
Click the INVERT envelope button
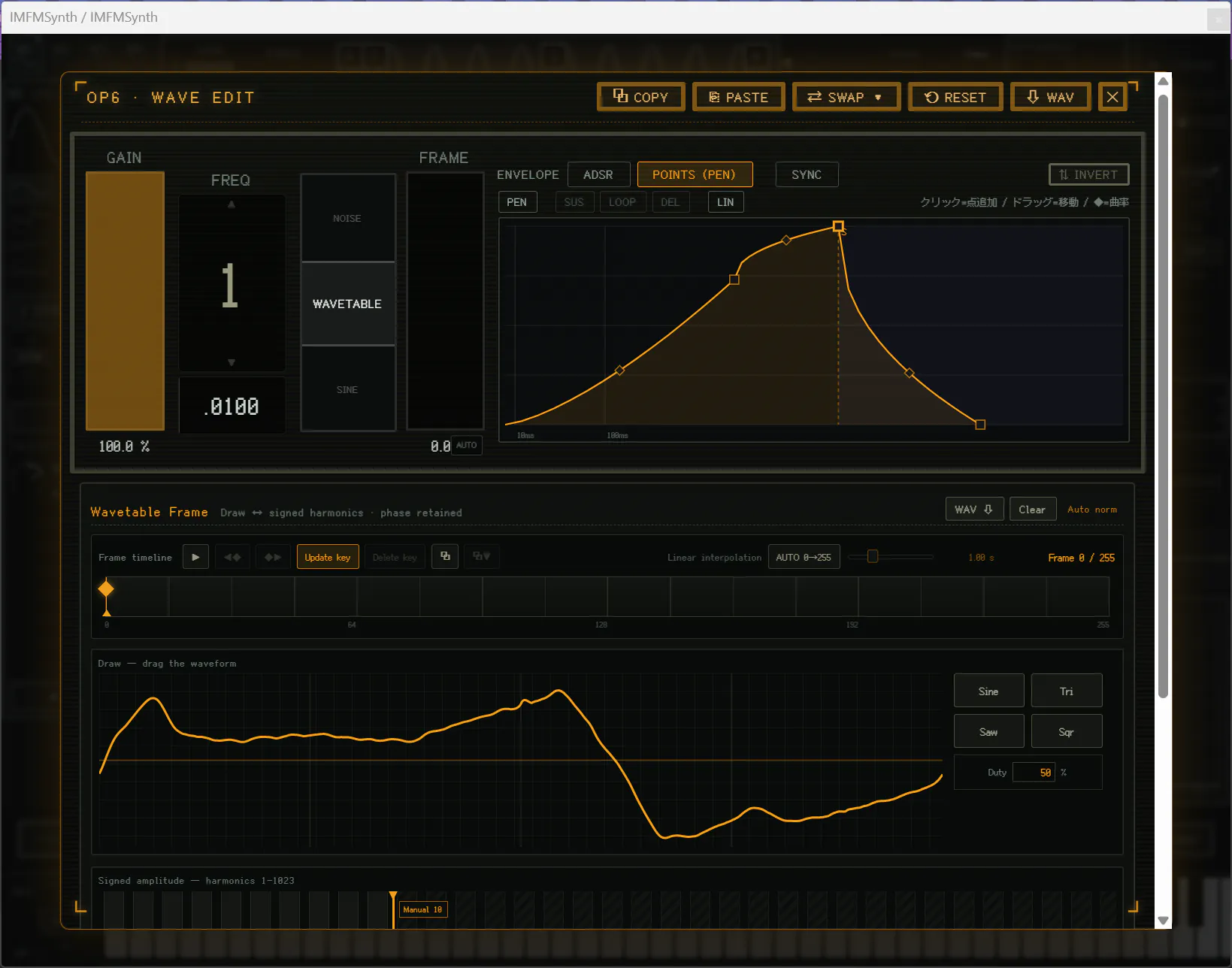tap(1088, 174)
